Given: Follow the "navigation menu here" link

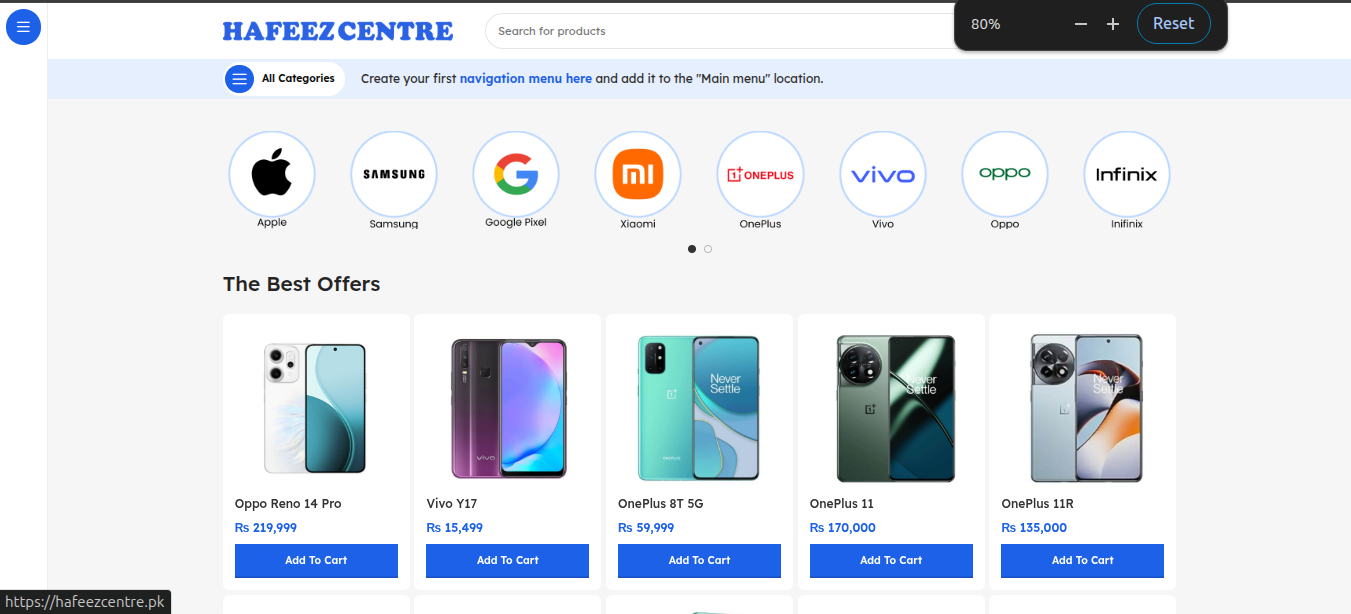Looking at the screenshot, I should [526, 79].
